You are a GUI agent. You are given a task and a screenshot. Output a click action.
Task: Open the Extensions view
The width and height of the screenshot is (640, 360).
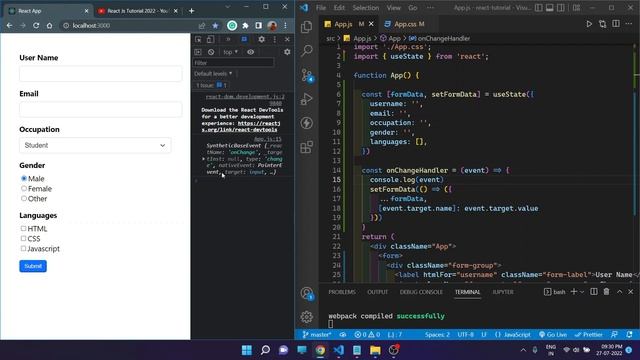point(307,147)
